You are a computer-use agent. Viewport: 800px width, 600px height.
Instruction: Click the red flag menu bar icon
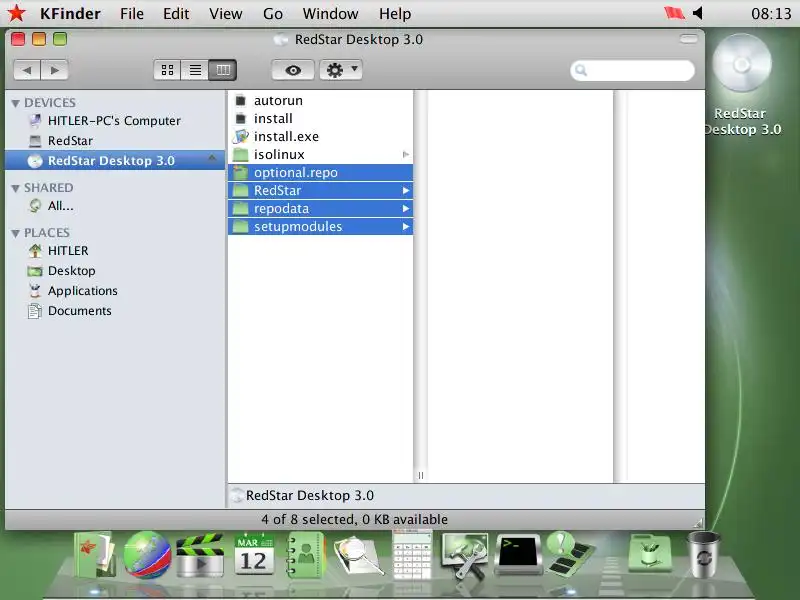[x=674, y=13]
